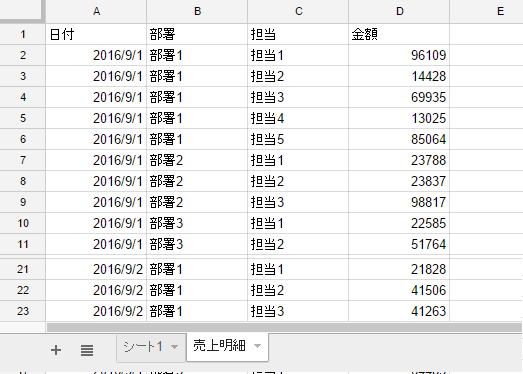Click 部署3 cell in row 10
Image resolution: width=523 pixels, height=374 pixels.
click(197, 223)
